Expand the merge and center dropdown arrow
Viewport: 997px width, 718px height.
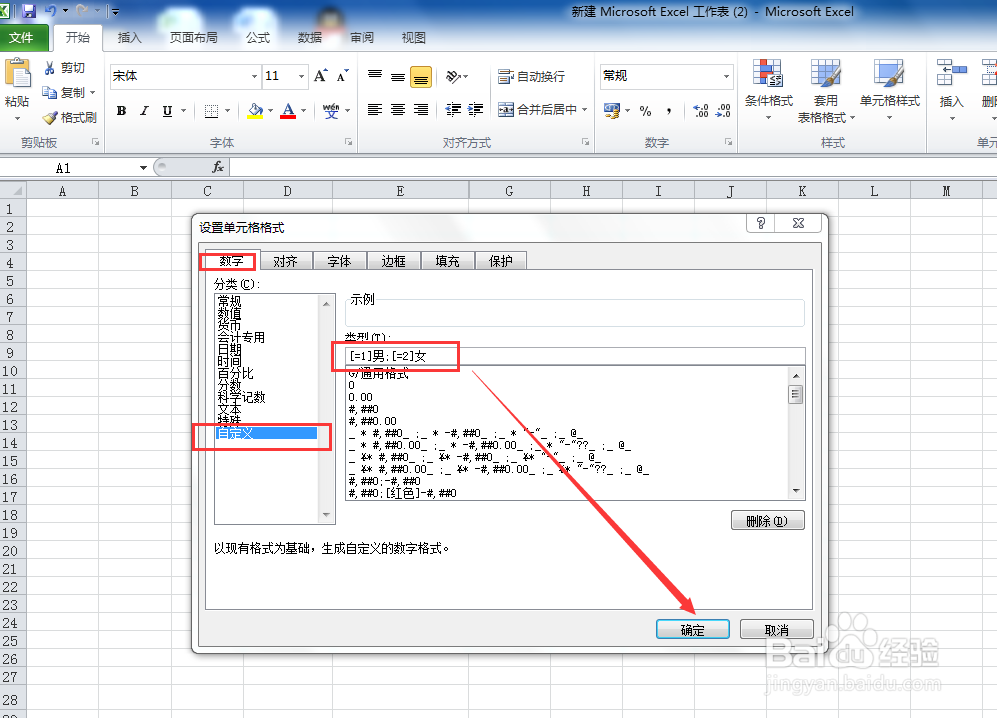(x=584, y=109)
